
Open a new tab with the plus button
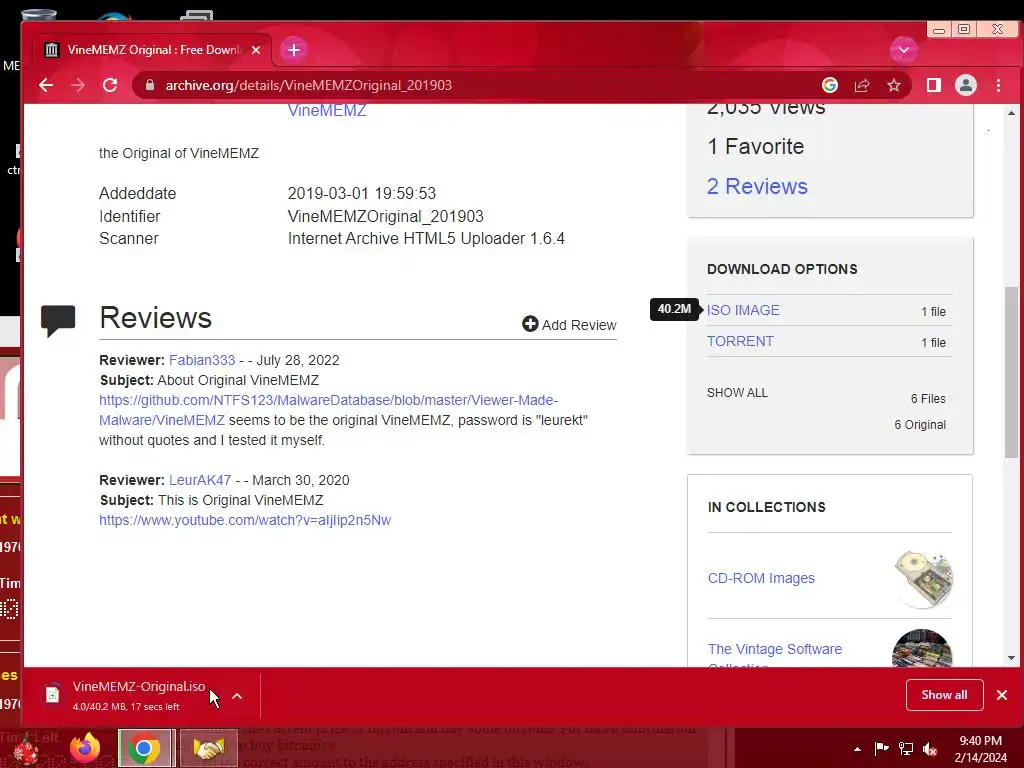pyautogui.click(x=294, y=50)
